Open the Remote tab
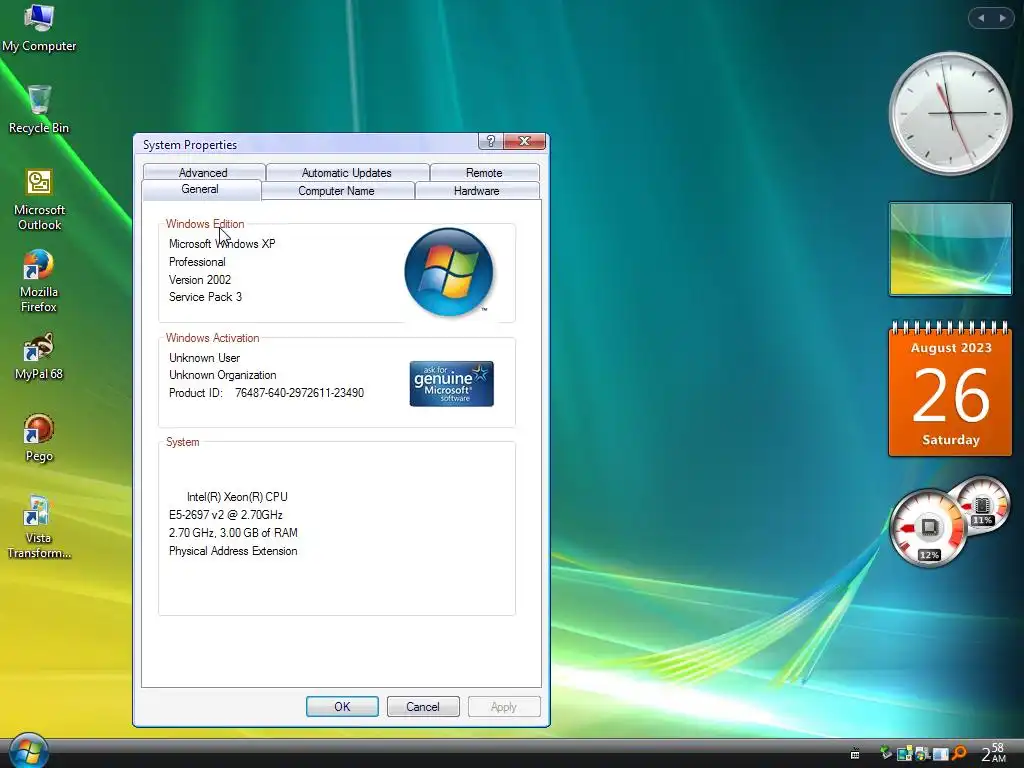 (x=484, y=172)
